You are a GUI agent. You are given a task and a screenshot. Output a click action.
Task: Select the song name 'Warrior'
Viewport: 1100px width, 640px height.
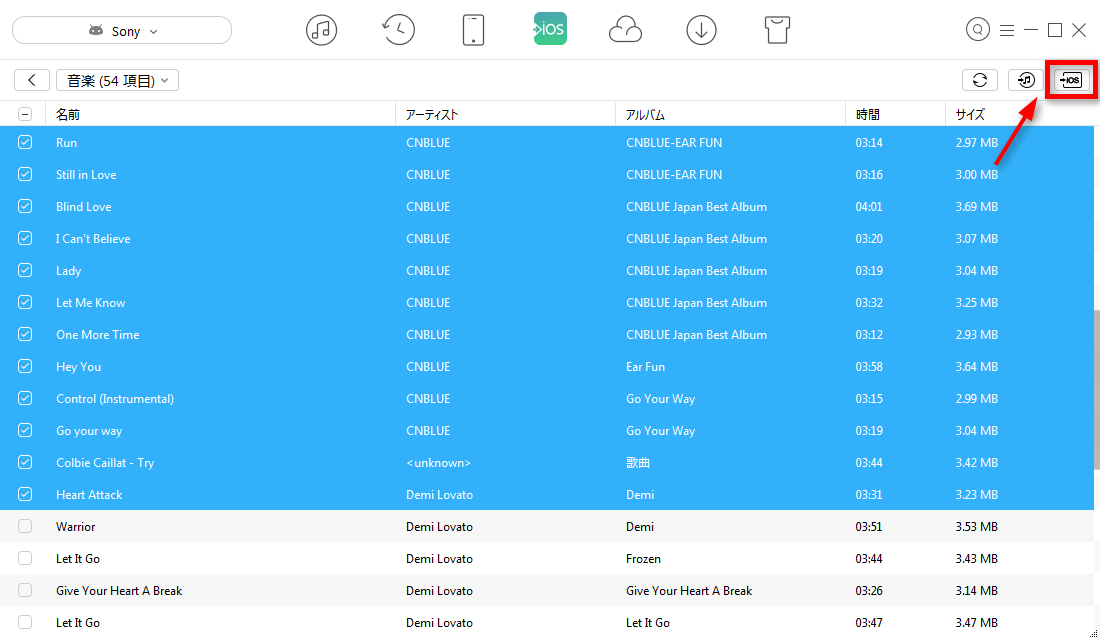(x=76, y=527)
